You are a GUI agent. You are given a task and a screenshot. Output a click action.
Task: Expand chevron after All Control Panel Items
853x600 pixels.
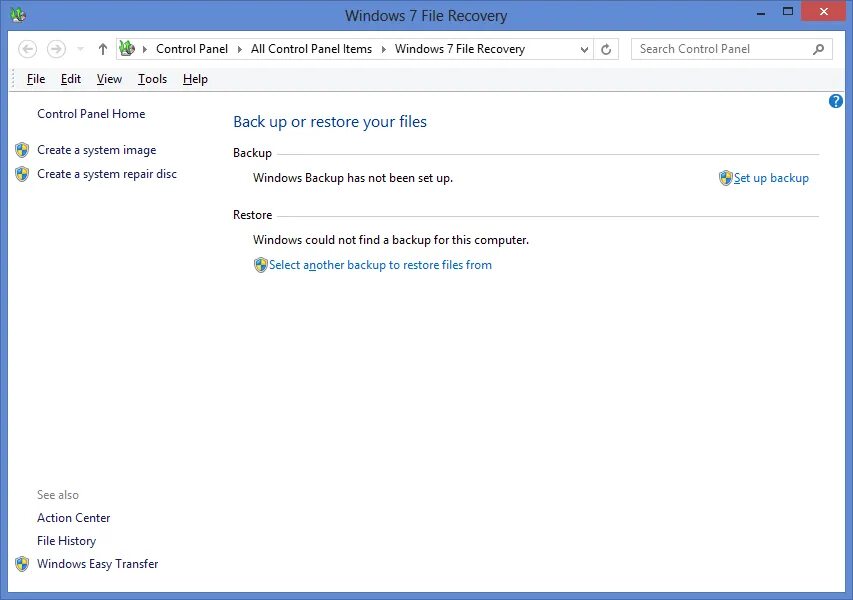pos(384,50)
